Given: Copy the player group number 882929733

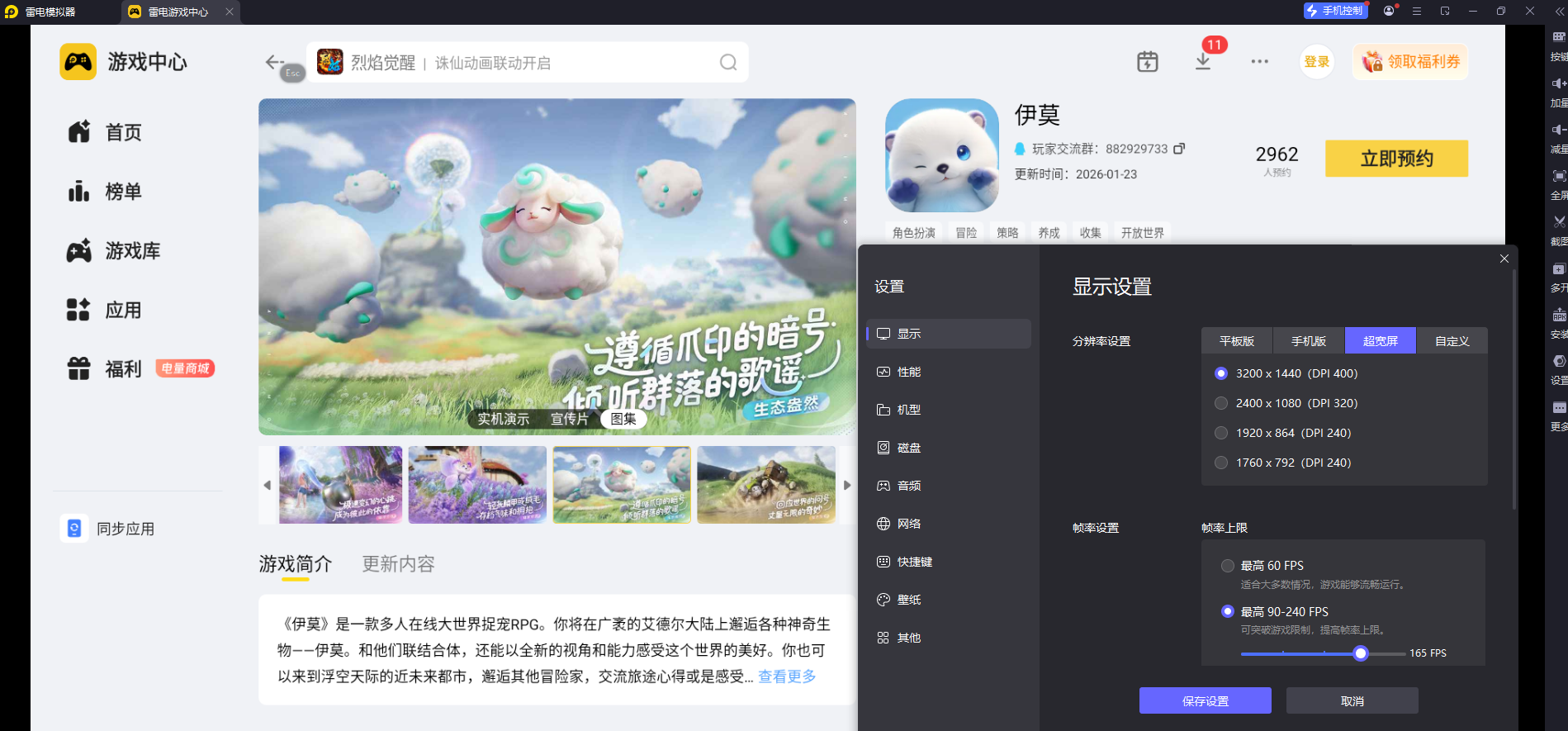Looking at the screenshot, I should point(1180,149).
